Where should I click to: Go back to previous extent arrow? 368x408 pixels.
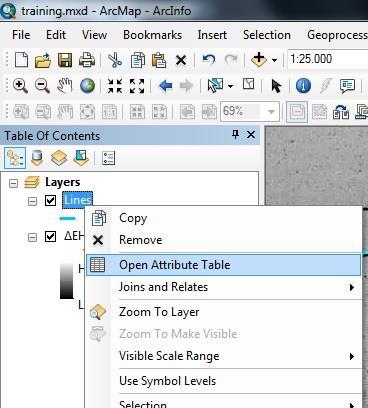(x=166, y=86)
